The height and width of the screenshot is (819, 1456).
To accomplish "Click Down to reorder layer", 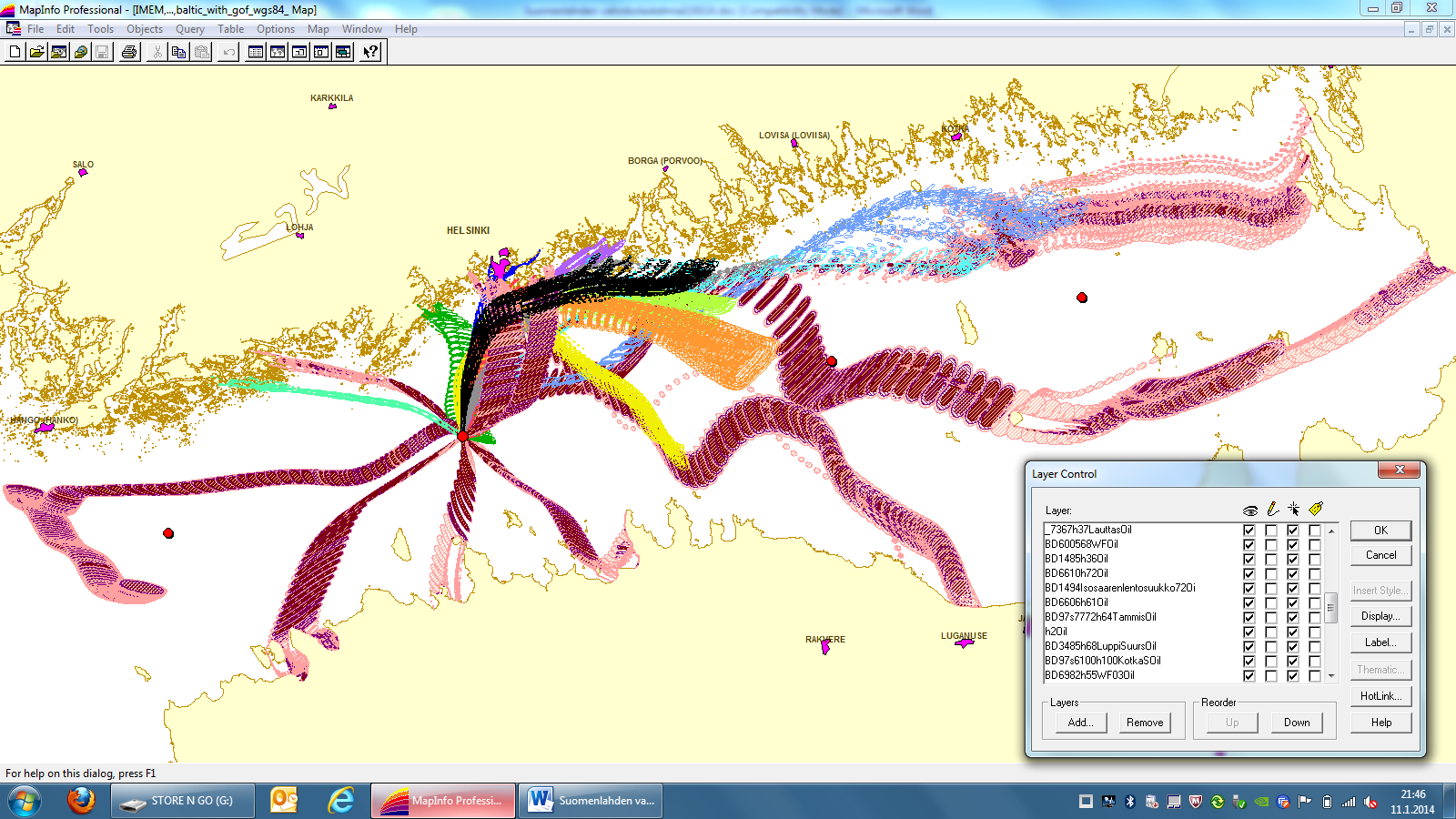I will click(1297, 723).
